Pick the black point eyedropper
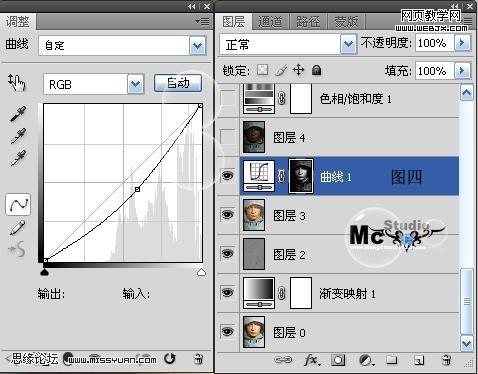478x374 pixels. pos(18,114)
